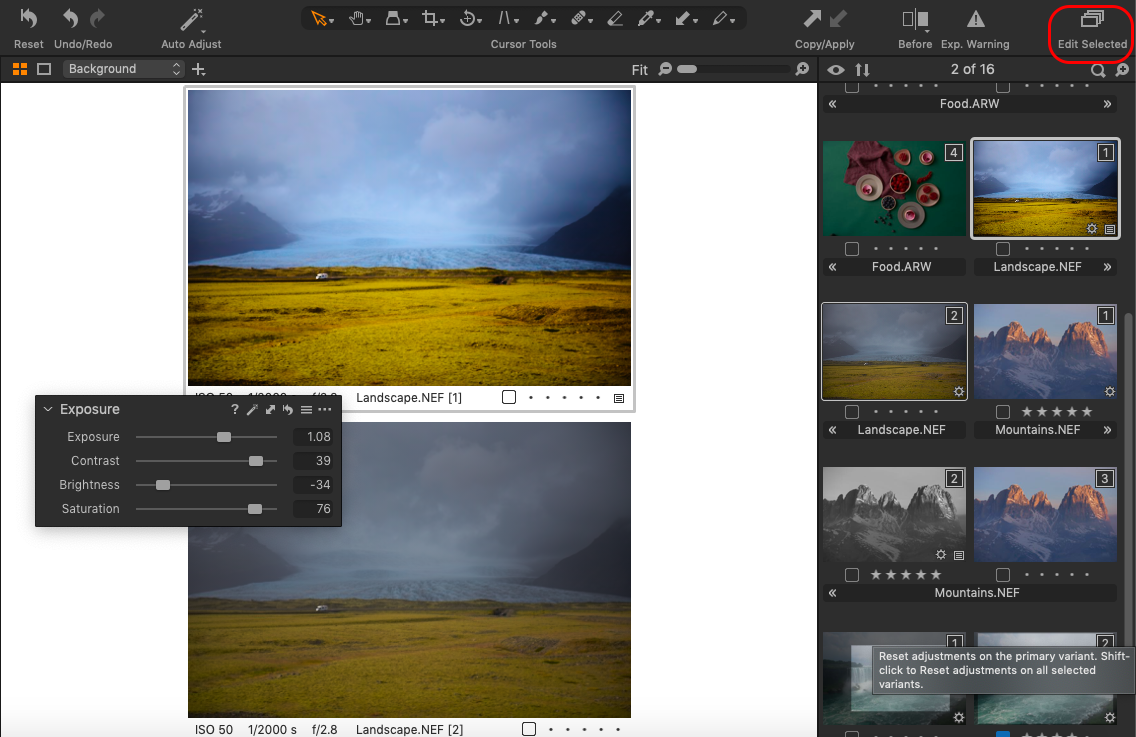The width and height of the screenshot is (1136, 737).
Task: Click gear icon on selected Landscape thumbnail
Action: [1092, 229]
